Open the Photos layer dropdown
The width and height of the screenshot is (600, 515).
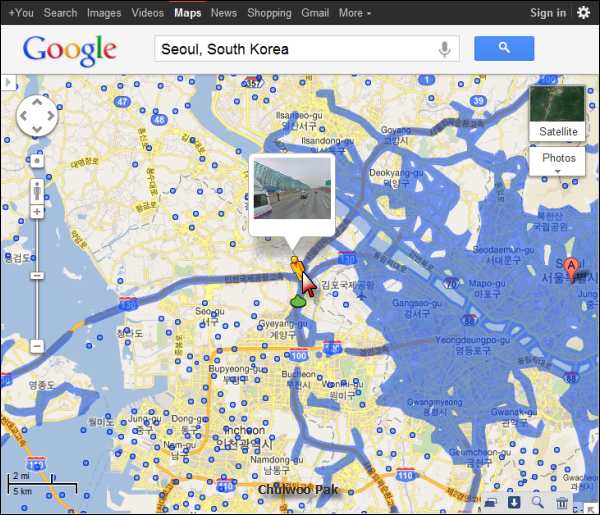(x=558, y=161)
